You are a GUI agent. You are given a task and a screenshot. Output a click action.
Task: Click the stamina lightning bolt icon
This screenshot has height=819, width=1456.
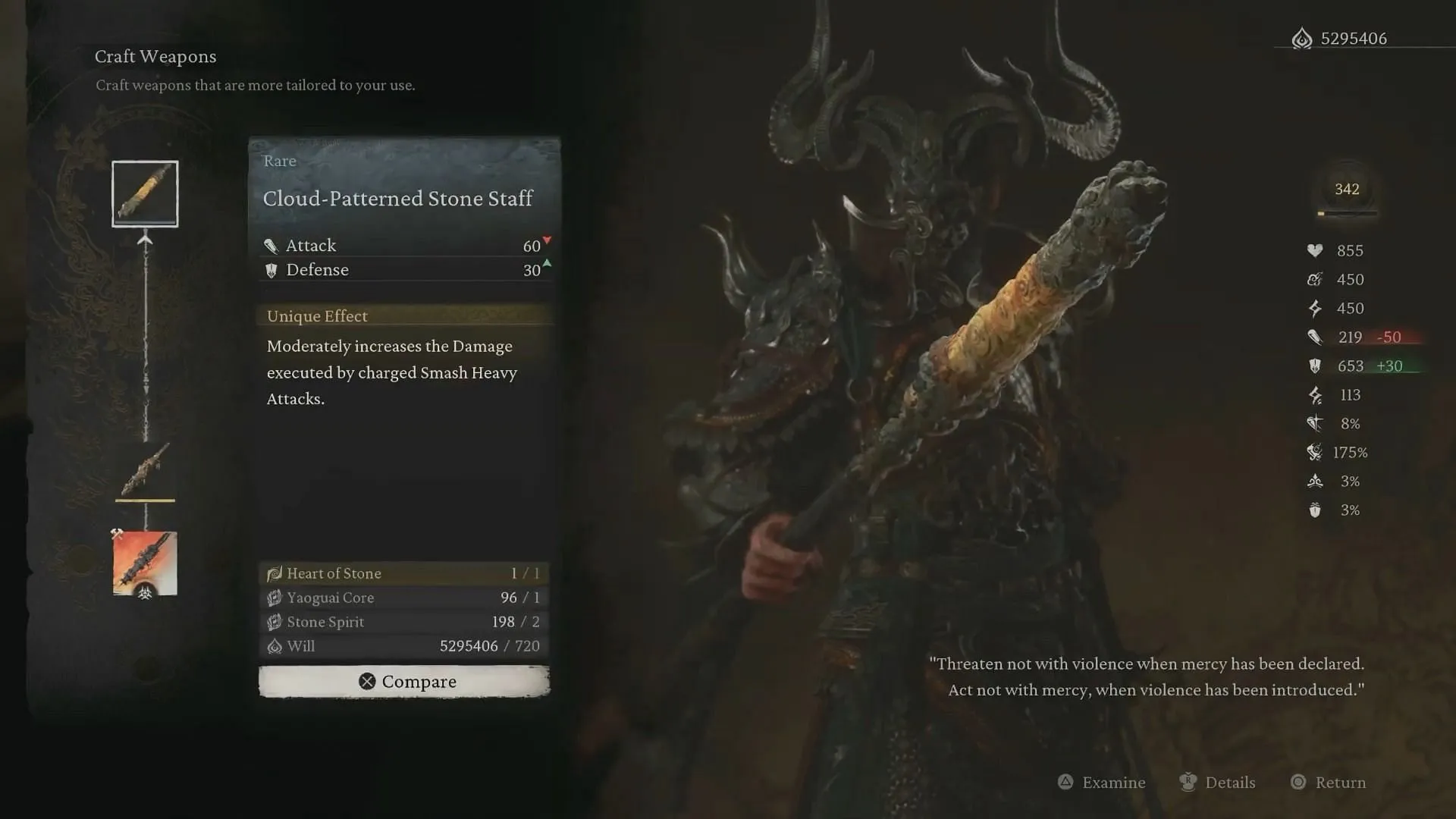[1315, 308]
